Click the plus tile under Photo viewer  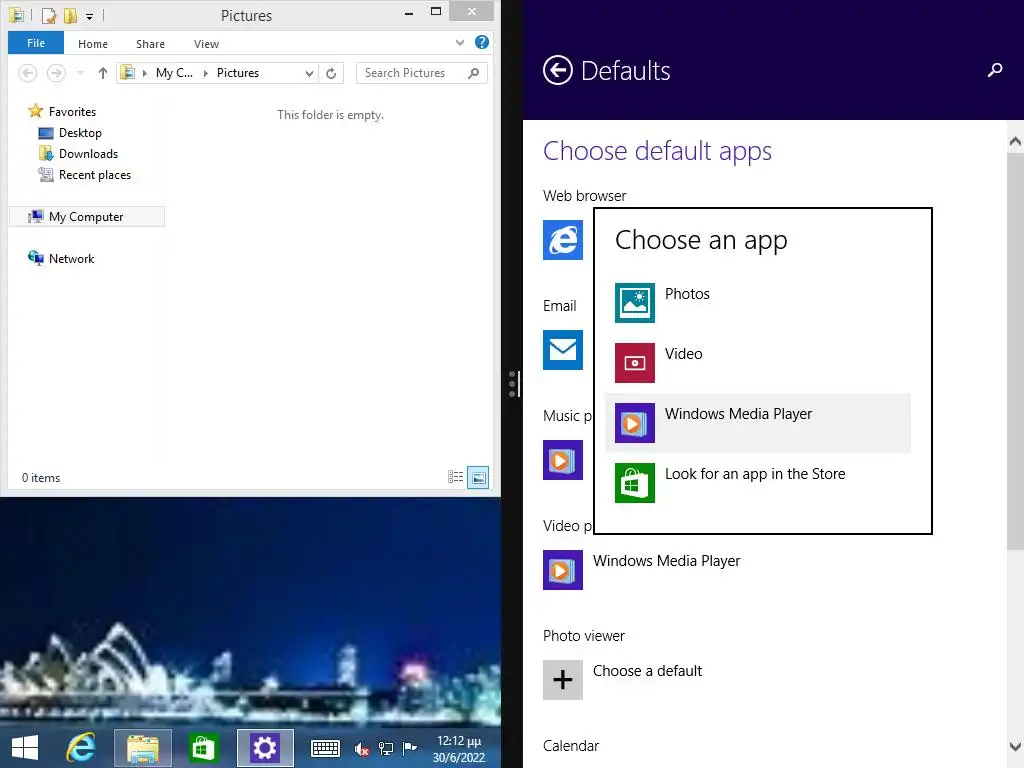(562, 679)
